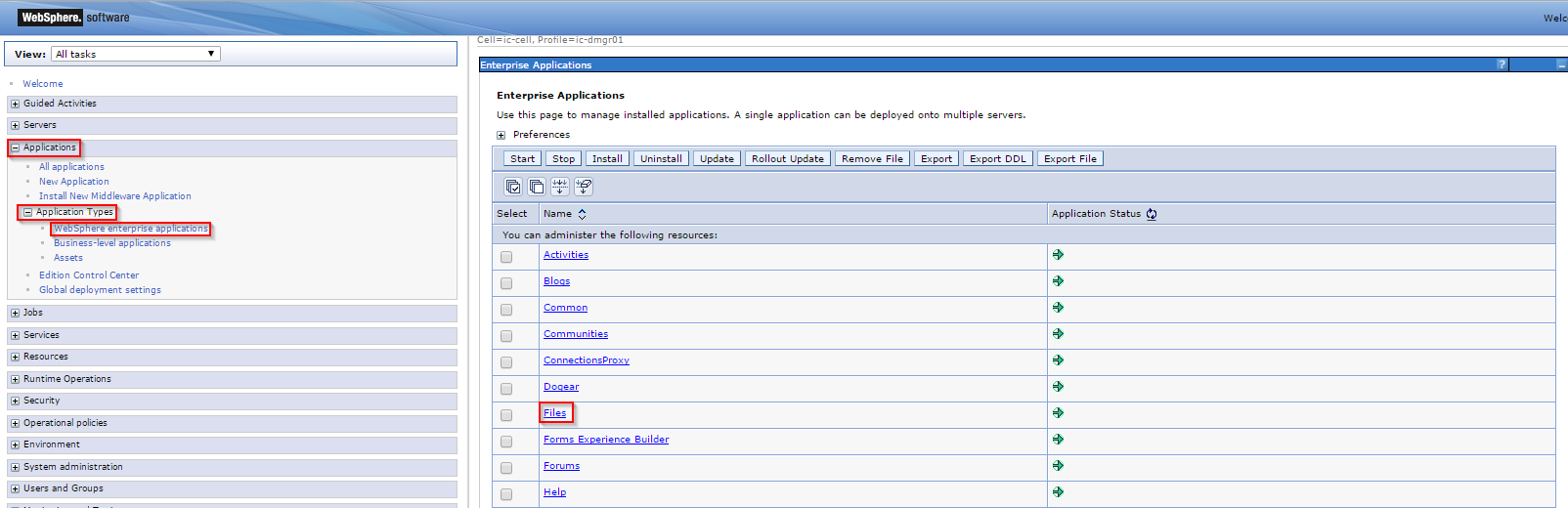
Task: Expand the Resources section
Action: pos(15,357)
